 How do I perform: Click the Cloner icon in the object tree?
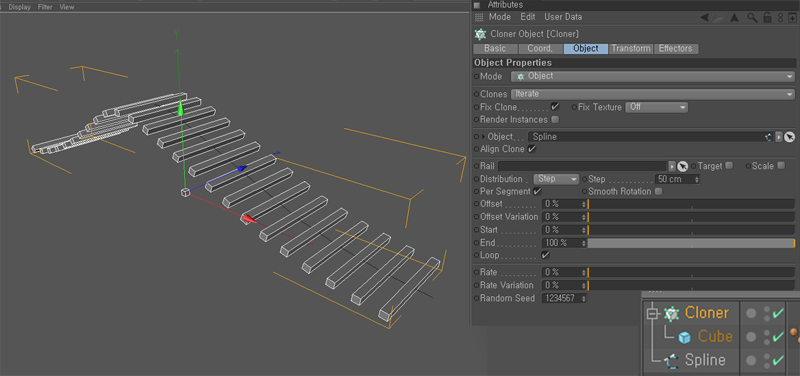point(672,313)
